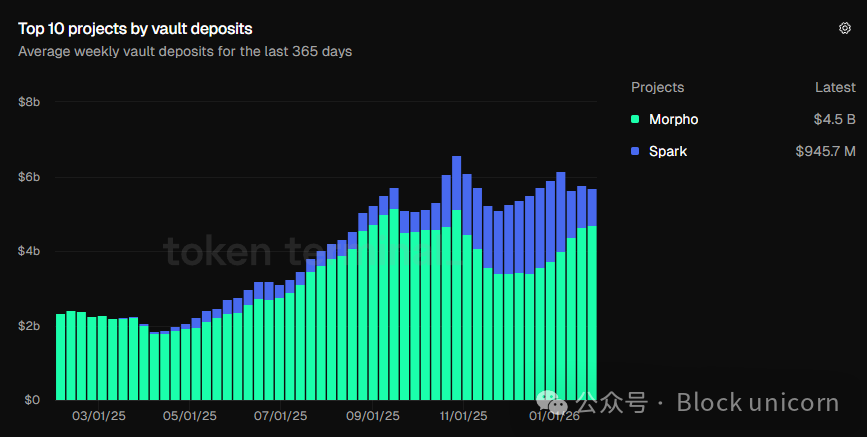Click the 09/01/25 x-axis date label

[x=373, y=415]
